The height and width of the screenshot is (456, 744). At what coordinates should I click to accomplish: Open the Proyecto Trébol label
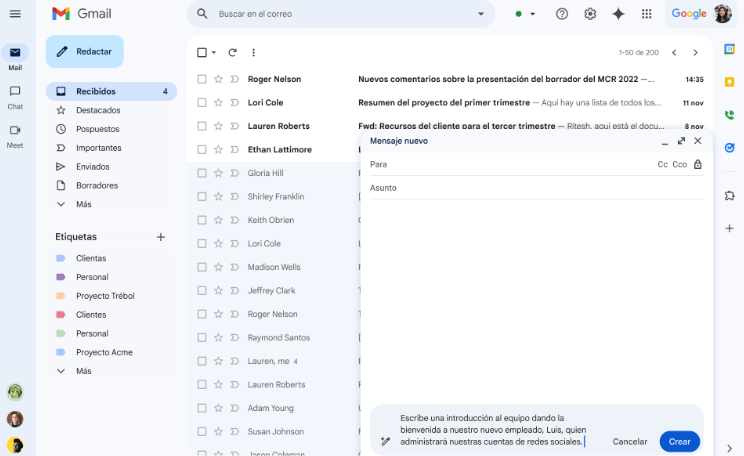click(x=105, y=296)
